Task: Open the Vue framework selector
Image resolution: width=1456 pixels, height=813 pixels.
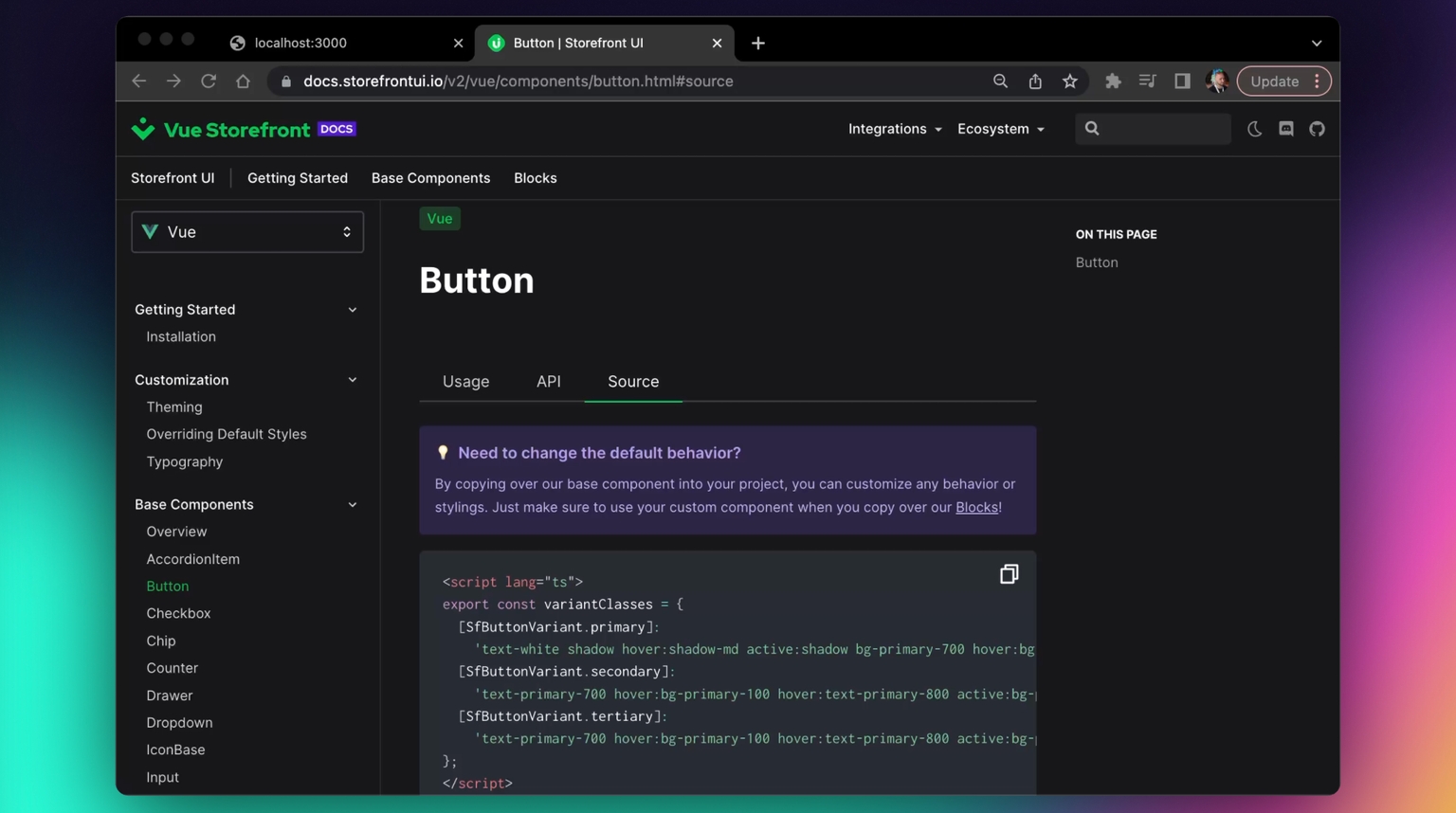Action: point(247,232)
